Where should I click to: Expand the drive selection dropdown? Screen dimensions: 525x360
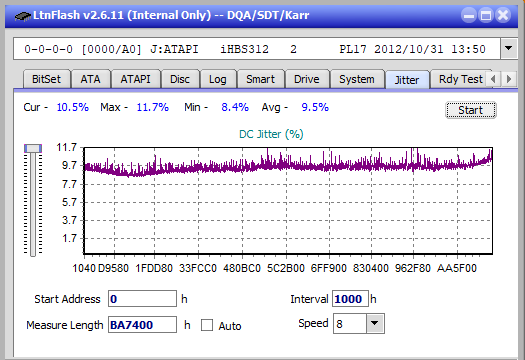pyautogui.click(x=509, y=49)
